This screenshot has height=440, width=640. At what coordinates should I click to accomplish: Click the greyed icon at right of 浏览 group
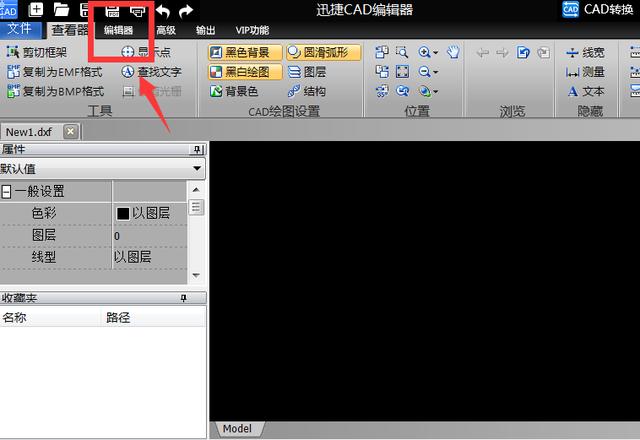tap(543, 53)
